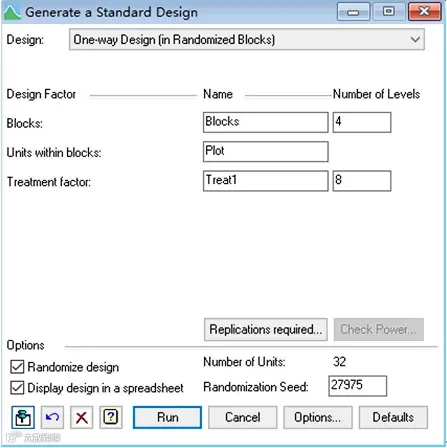Open help with the question mark icon

click(x=111, y=417)
